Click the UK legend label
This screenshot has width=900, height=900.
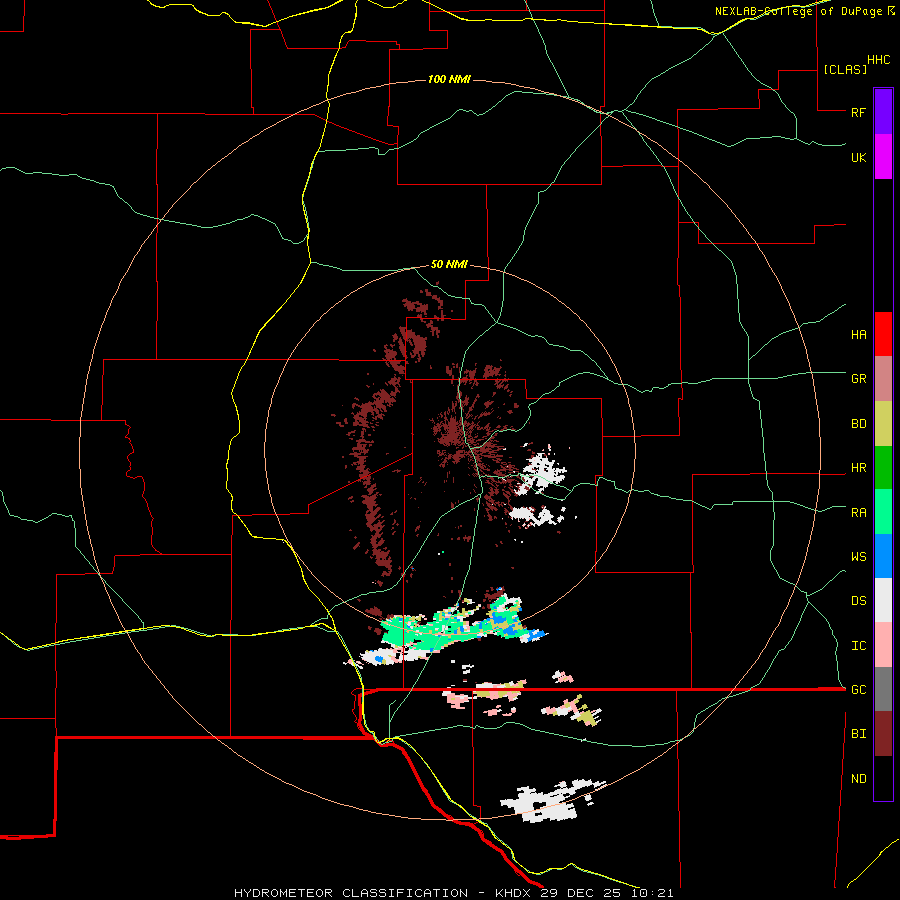click(x=858, y=158)
